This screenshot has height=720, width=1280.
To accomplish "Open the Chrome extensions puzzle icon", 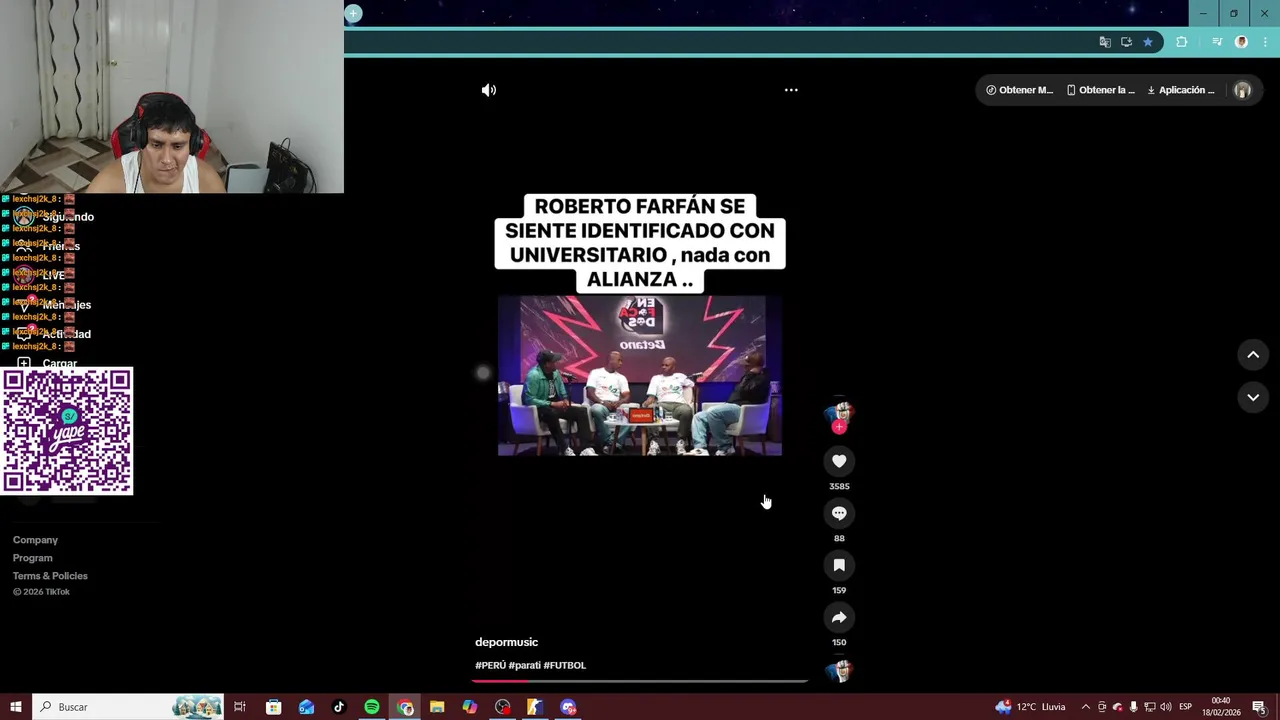I will [x=1182, y=42].
